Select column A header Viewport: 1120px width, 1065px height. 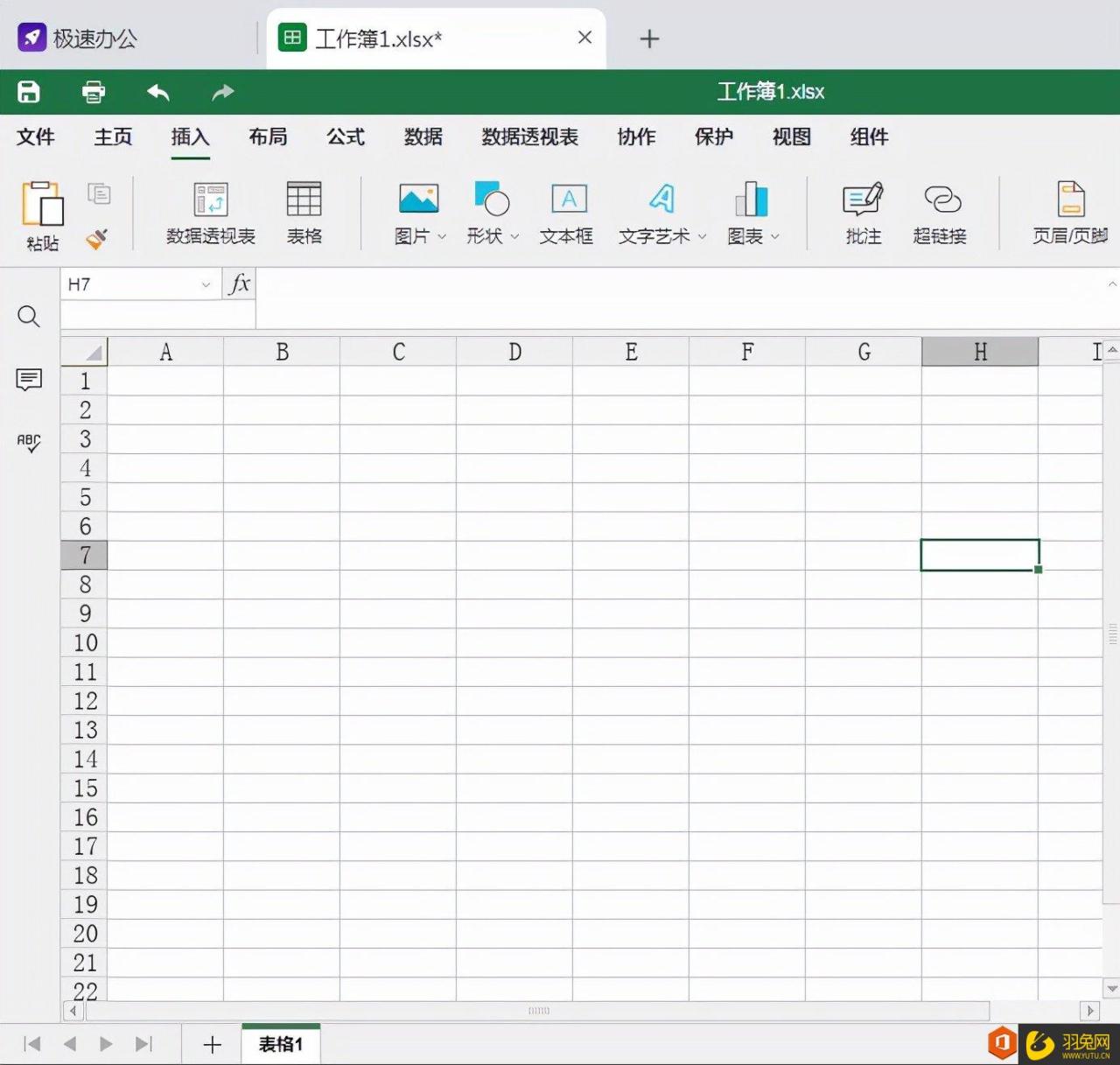tap(165, 352)
